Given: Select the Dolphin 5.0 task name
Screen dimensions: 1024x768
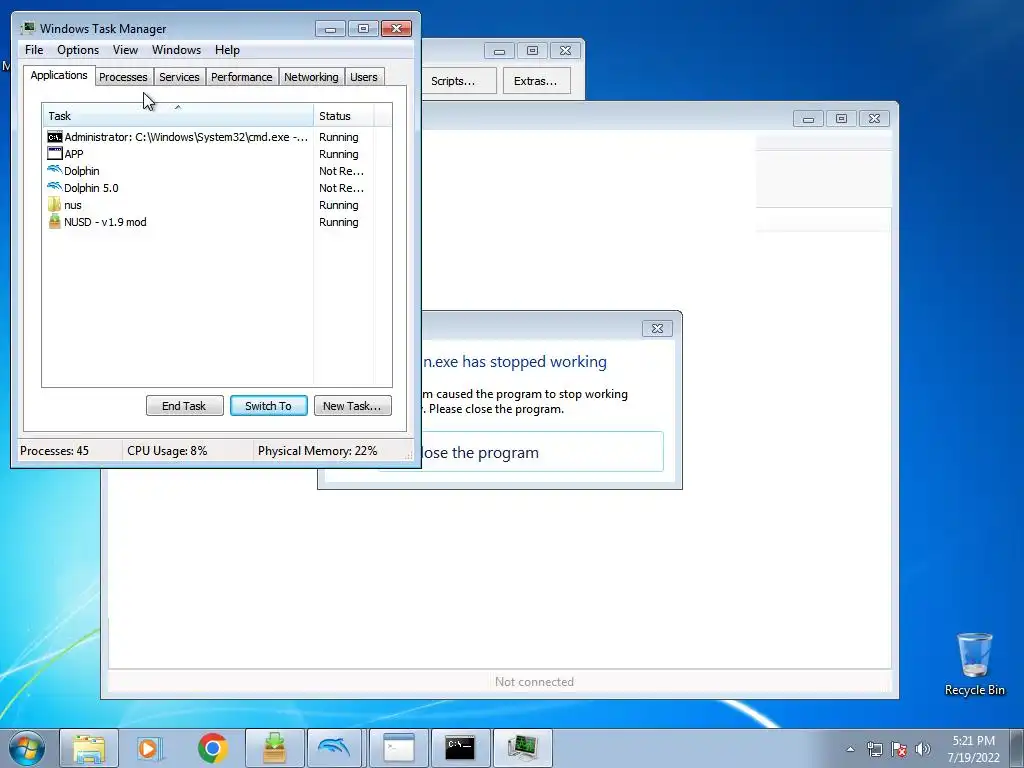Looking at the screenshot, I should tap(91, 188).
